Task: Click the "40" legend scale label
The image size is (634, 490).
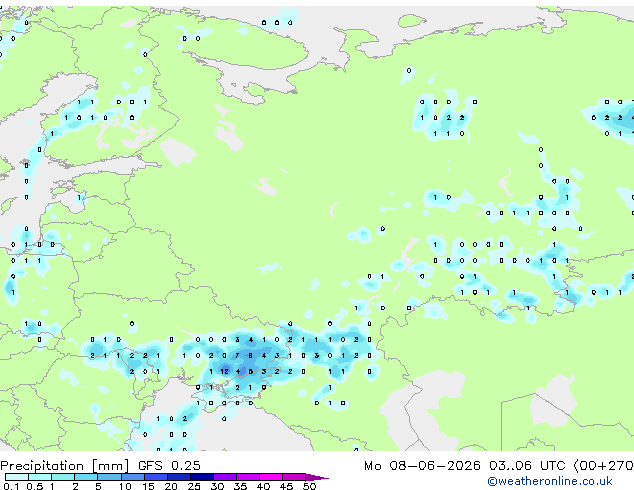Action: (x=263, y=486)
